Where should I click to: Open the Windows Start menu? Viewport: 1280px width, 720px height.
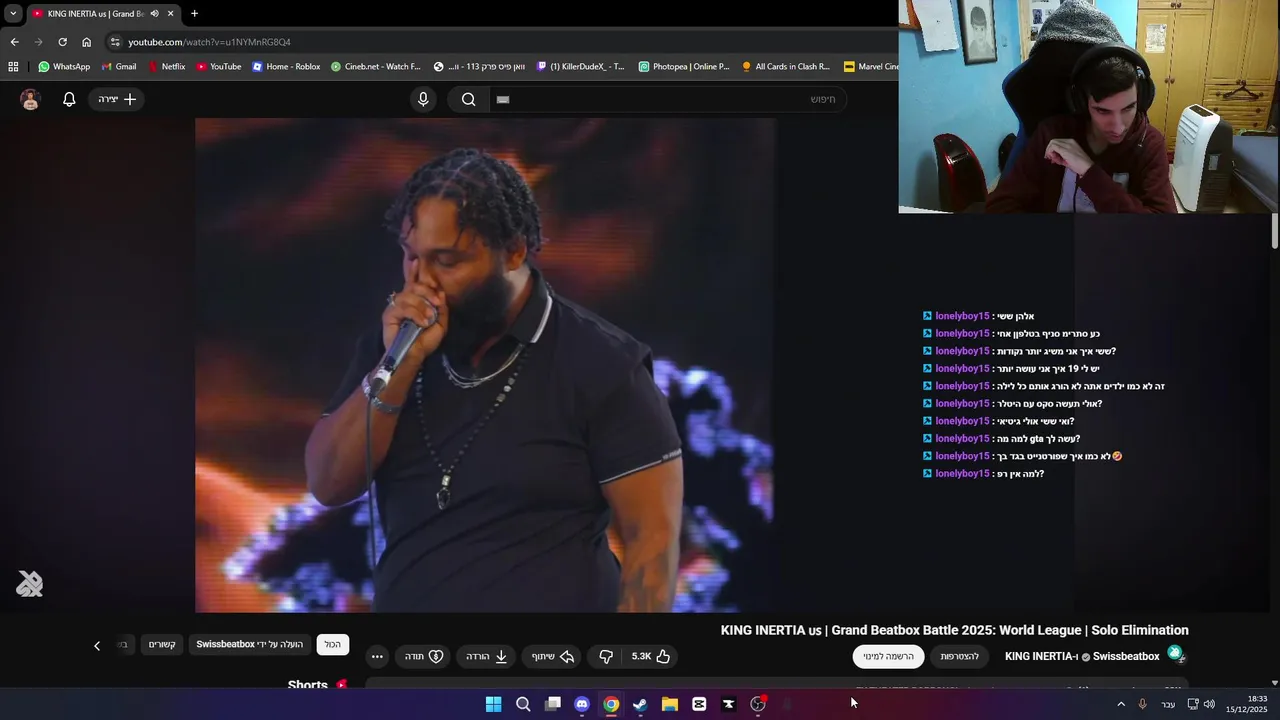tap(493, 704)
